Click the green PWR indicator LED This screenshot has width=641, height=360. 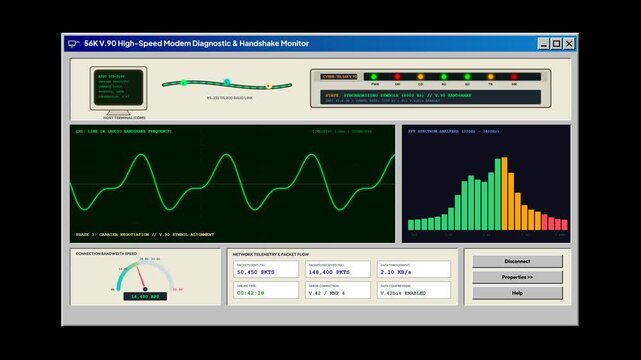[x=374, y=76]
